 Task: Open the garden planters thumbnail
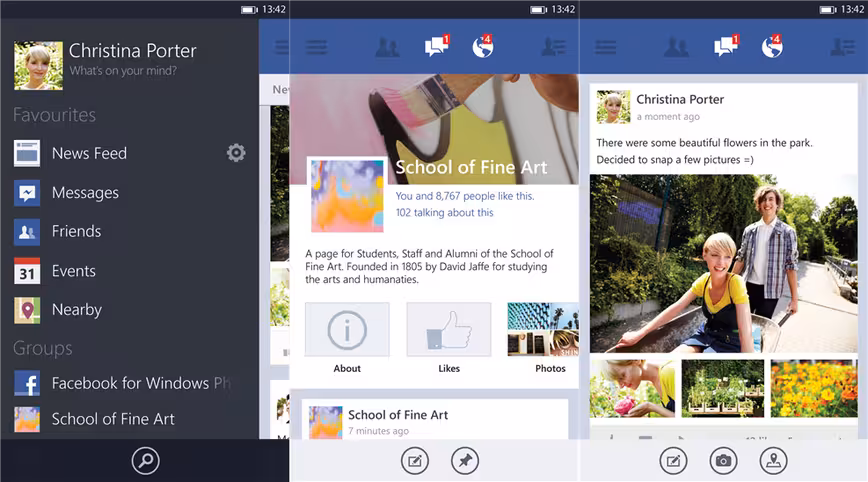point(723,388)
